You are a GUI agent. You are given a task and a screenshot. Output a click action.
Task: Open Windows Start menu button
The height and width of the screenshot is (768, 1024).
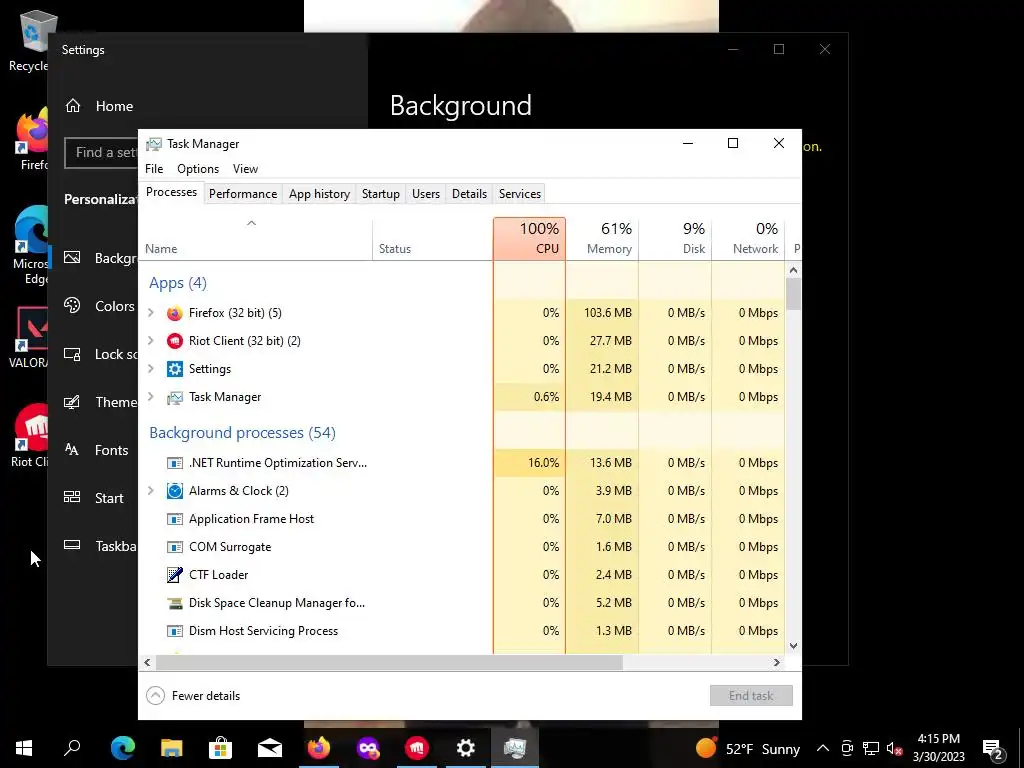point(24,748)
